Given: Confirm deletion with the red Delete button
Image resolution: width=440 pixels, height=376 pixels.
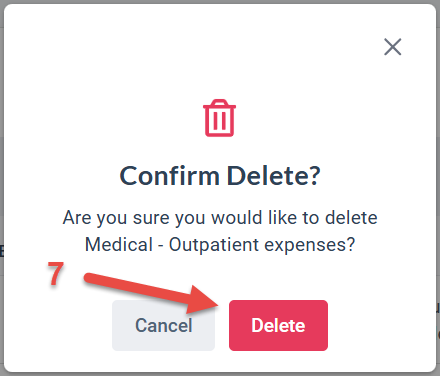Looking at the screenshot, I should tap(278, 325).
